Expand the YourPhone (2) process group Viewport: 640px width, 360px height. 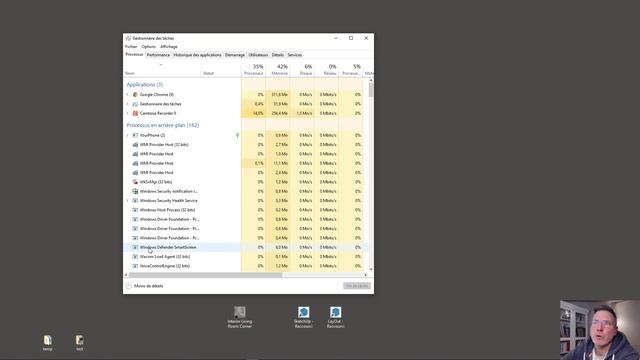click(x=127, y=135)
